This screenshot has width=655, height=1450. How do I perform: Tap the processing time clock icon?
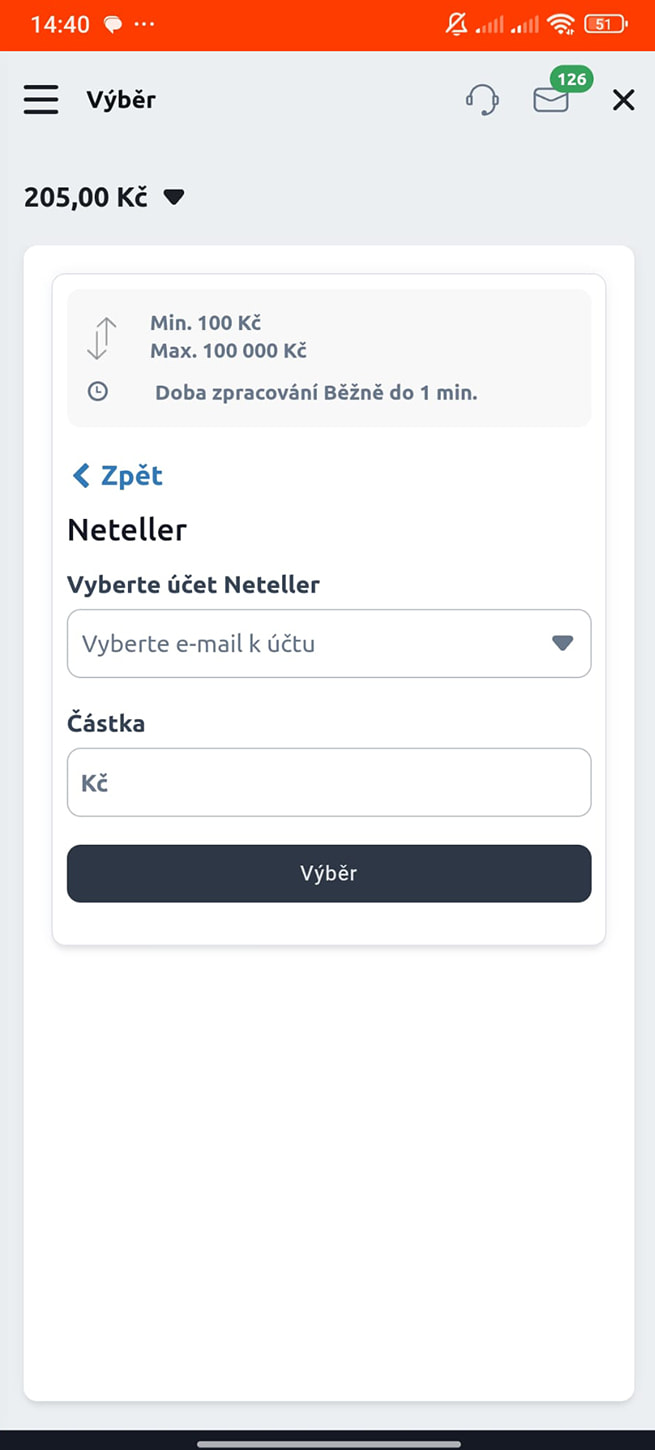[x=98, y=392]
